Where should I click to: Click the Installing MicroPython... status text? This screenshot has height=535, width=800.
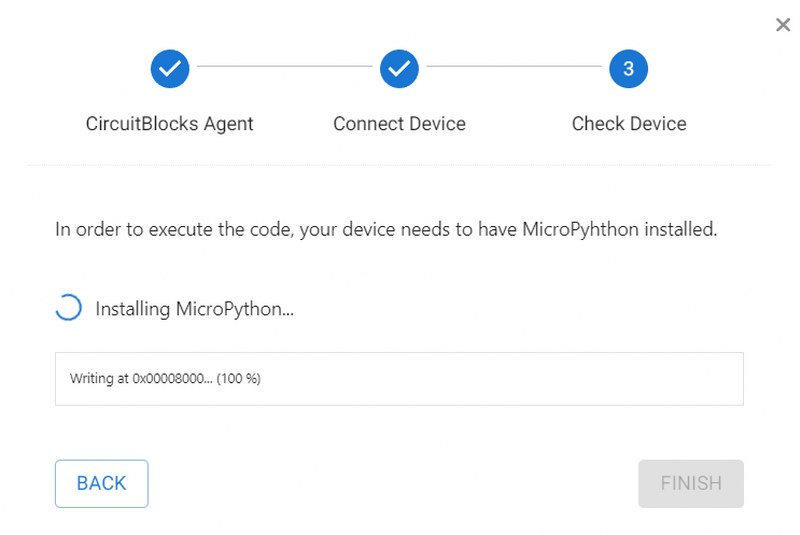pos(194,309)
